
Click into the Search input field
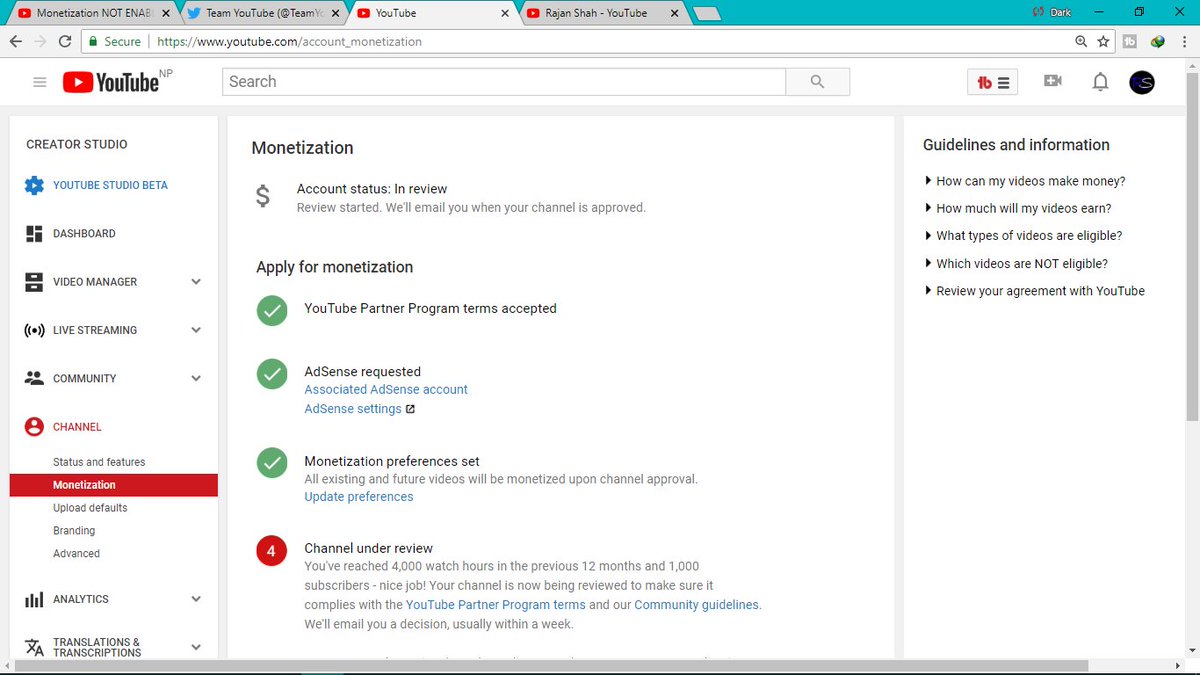[504, 82]
